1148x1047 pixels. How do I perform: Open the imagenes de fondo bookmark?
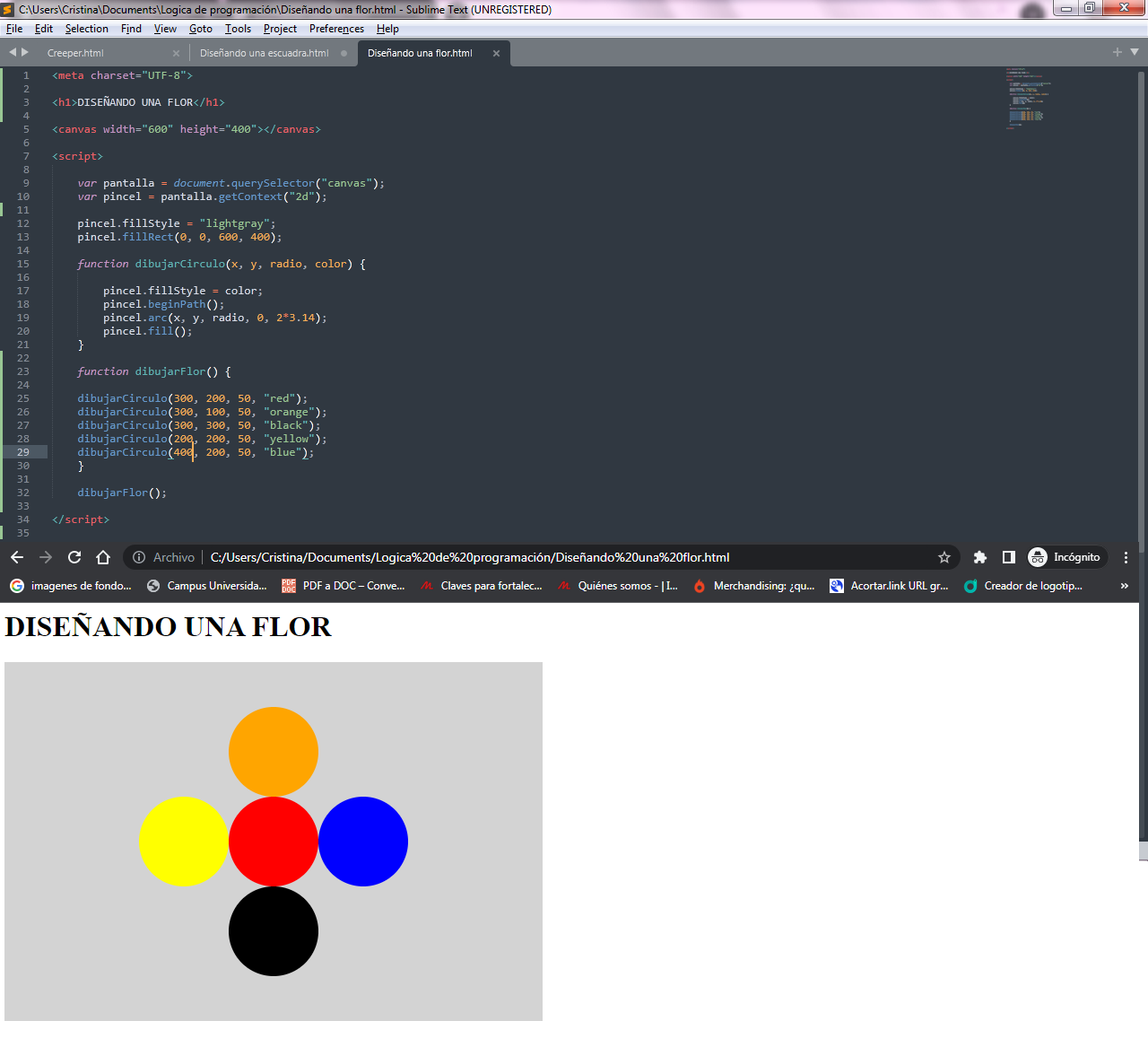pyautogui.click(x=71, y=586)
